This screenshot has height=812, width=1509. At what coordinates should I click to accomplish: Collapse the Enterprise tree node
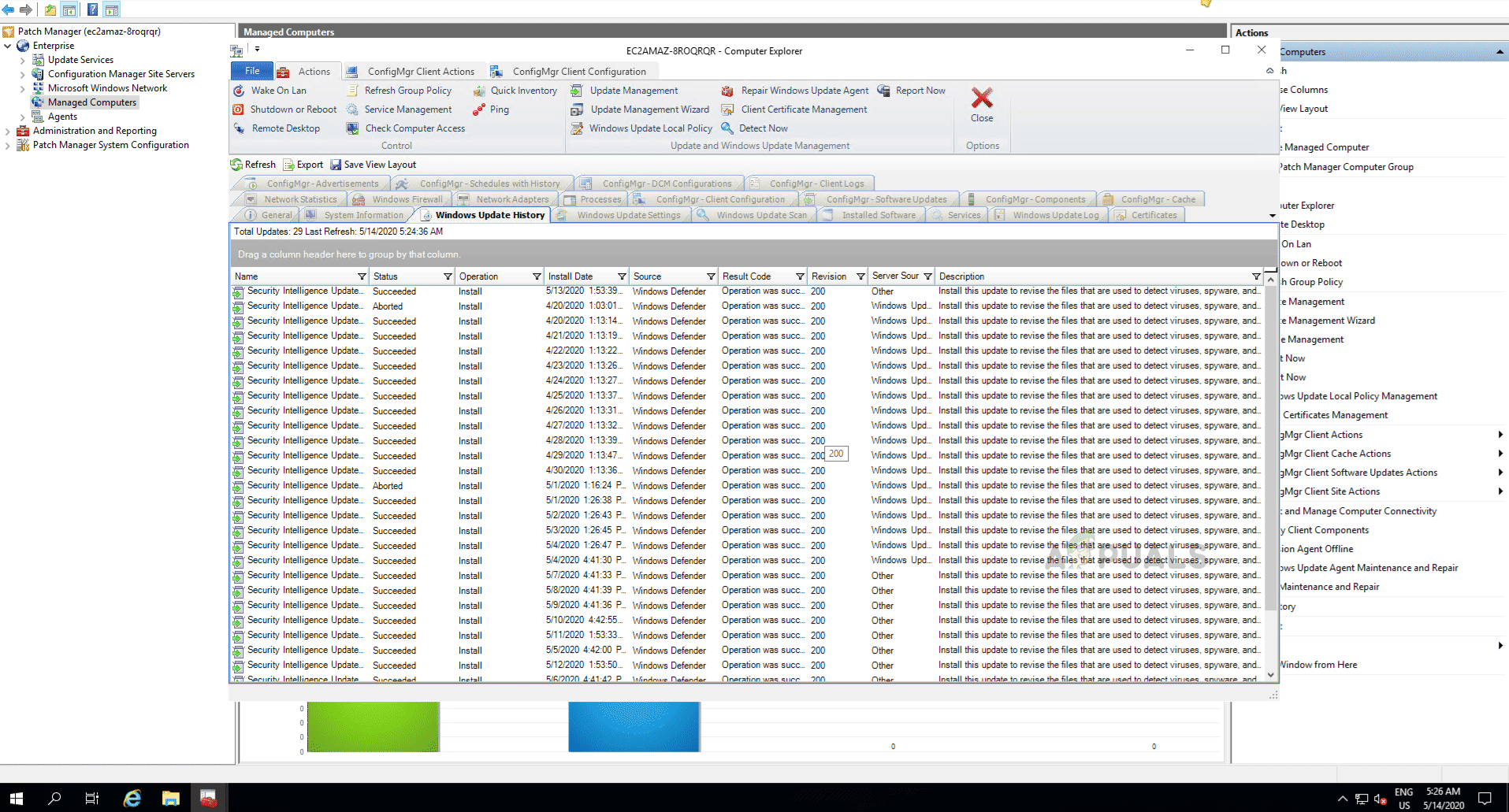point(8,46)
